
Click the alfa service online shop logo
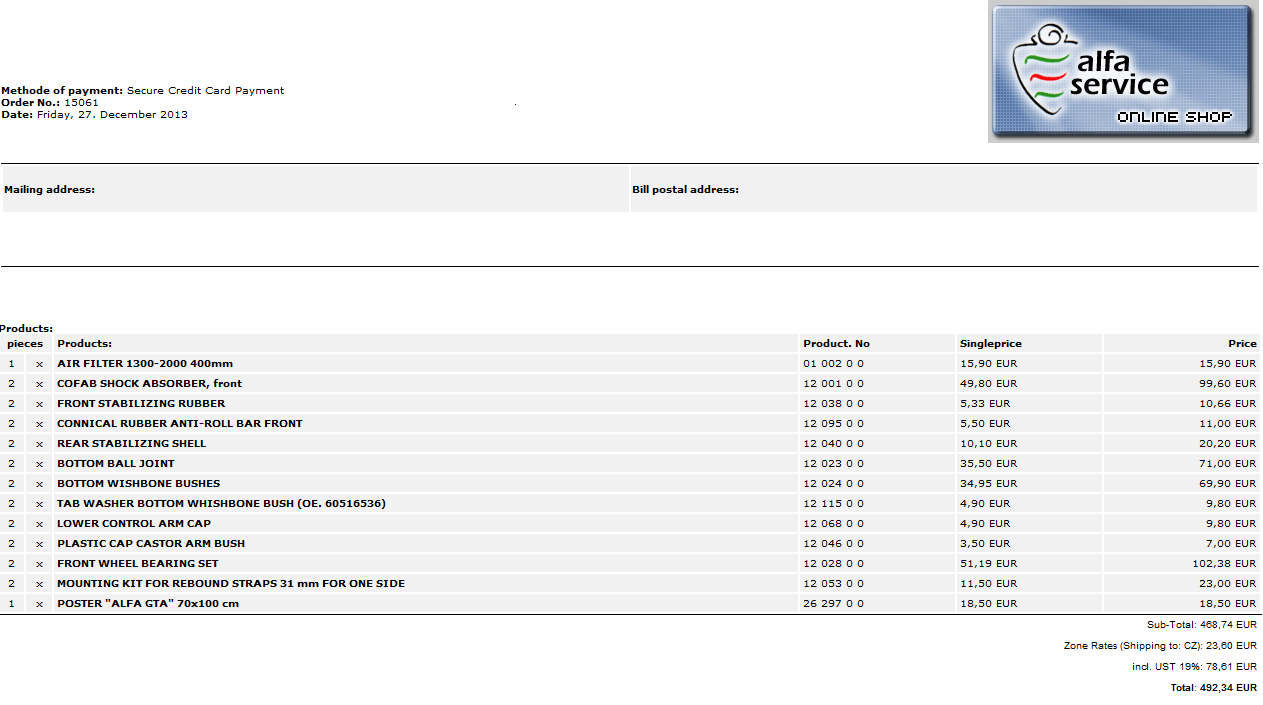(x=1122, y=72)
